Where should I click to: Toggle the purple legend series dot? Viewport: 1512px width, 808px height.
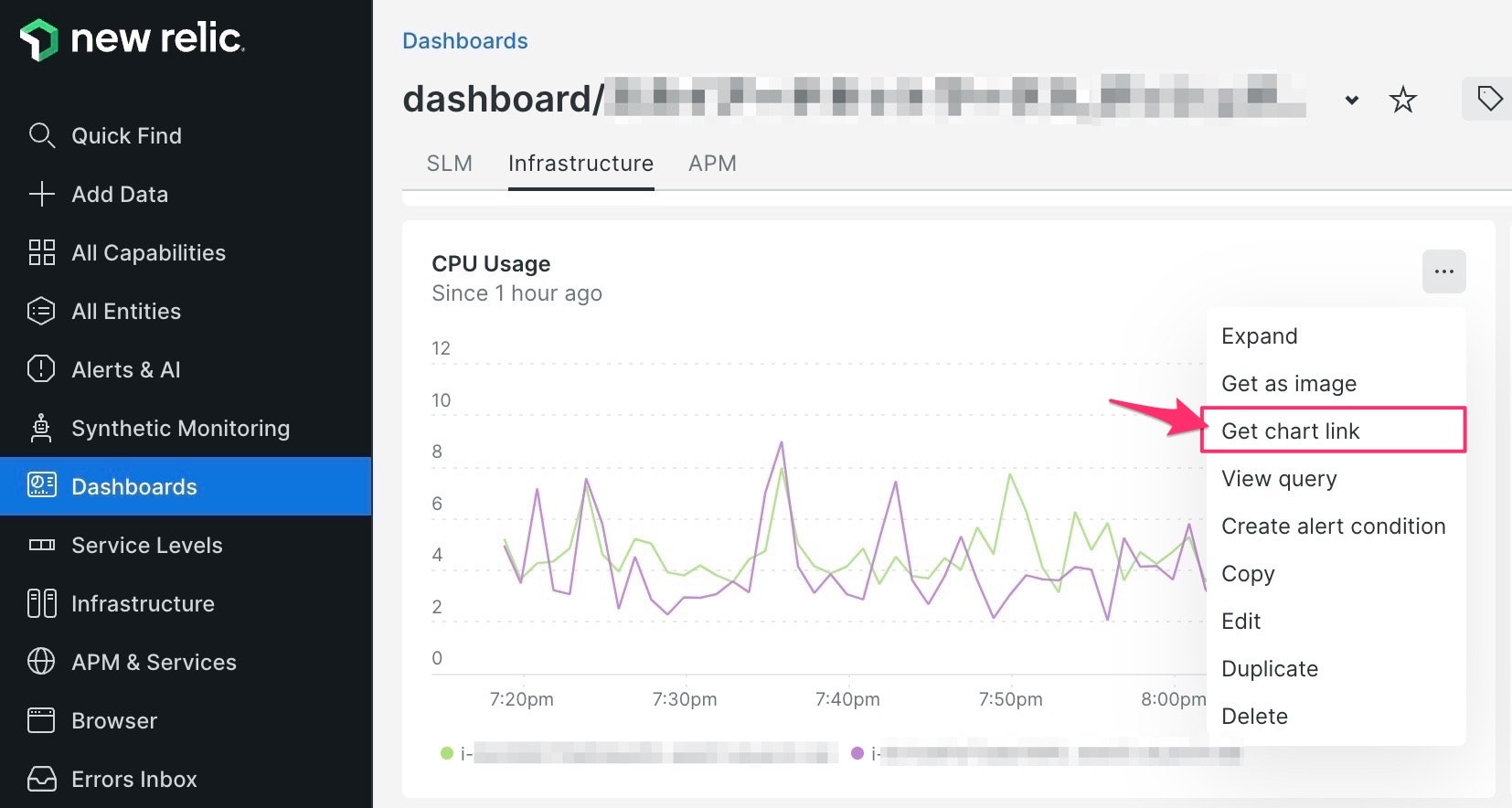[x=857, y=753]
